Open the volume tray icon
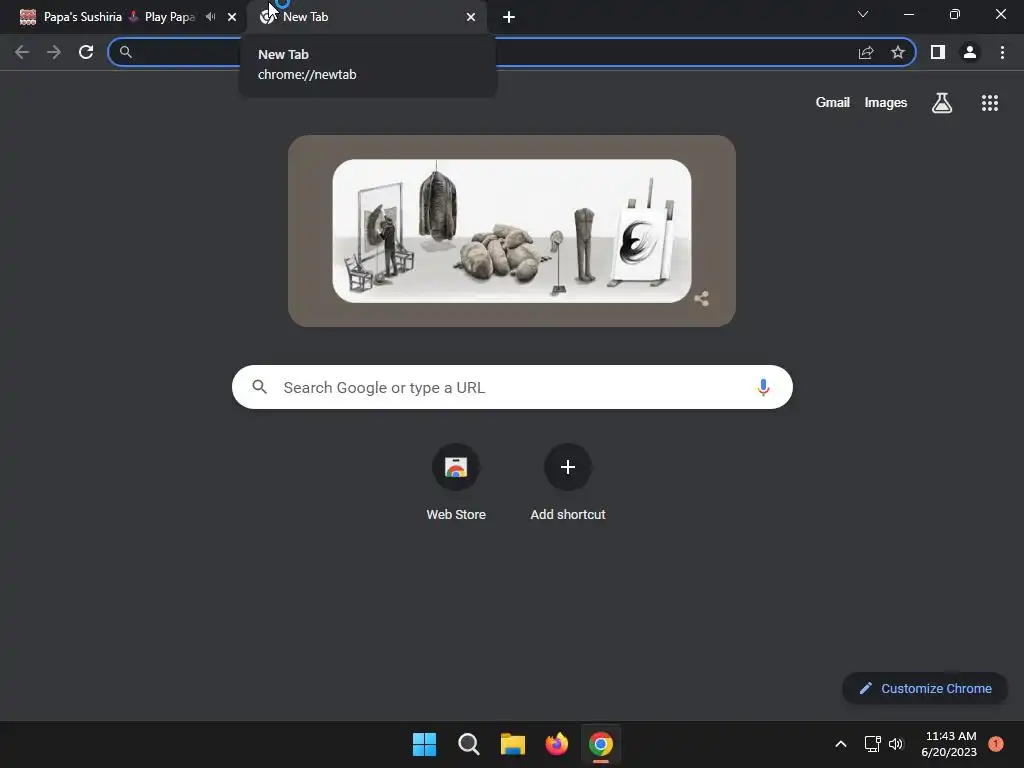This screenshot has height=768, width=1024. point(896,744)
